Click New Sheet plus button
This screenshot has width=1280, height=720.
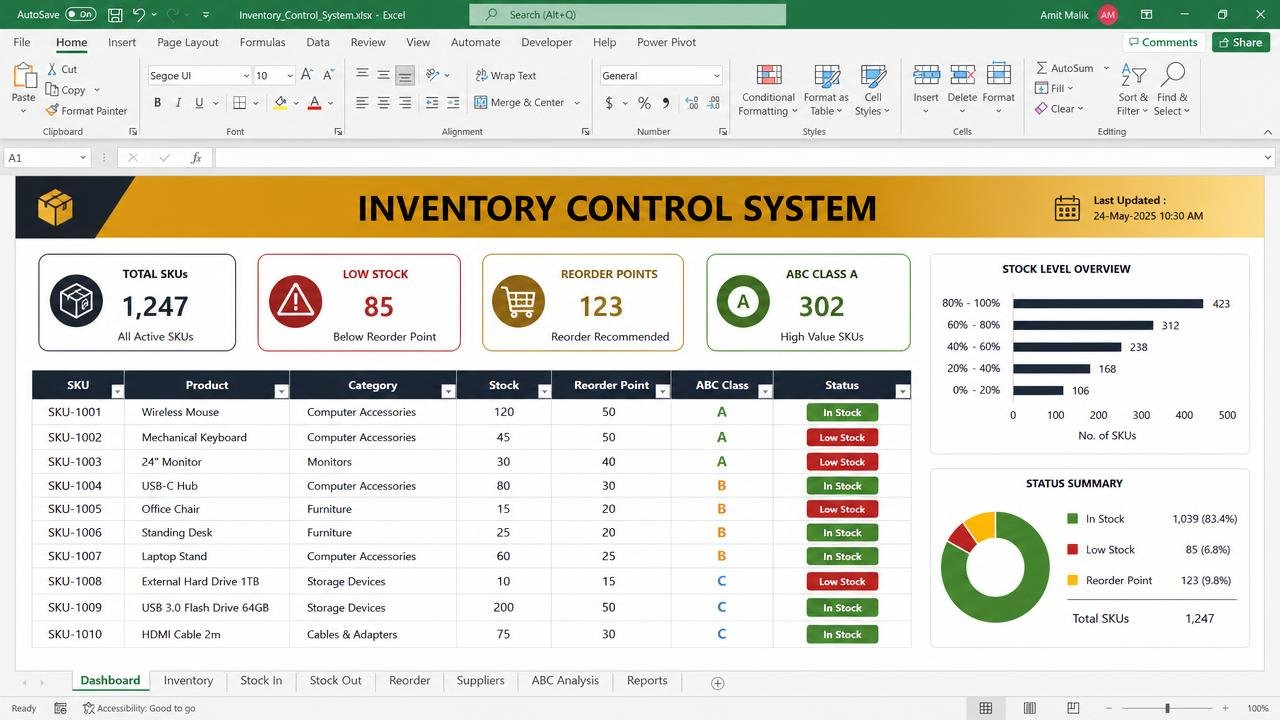point(717,683)
